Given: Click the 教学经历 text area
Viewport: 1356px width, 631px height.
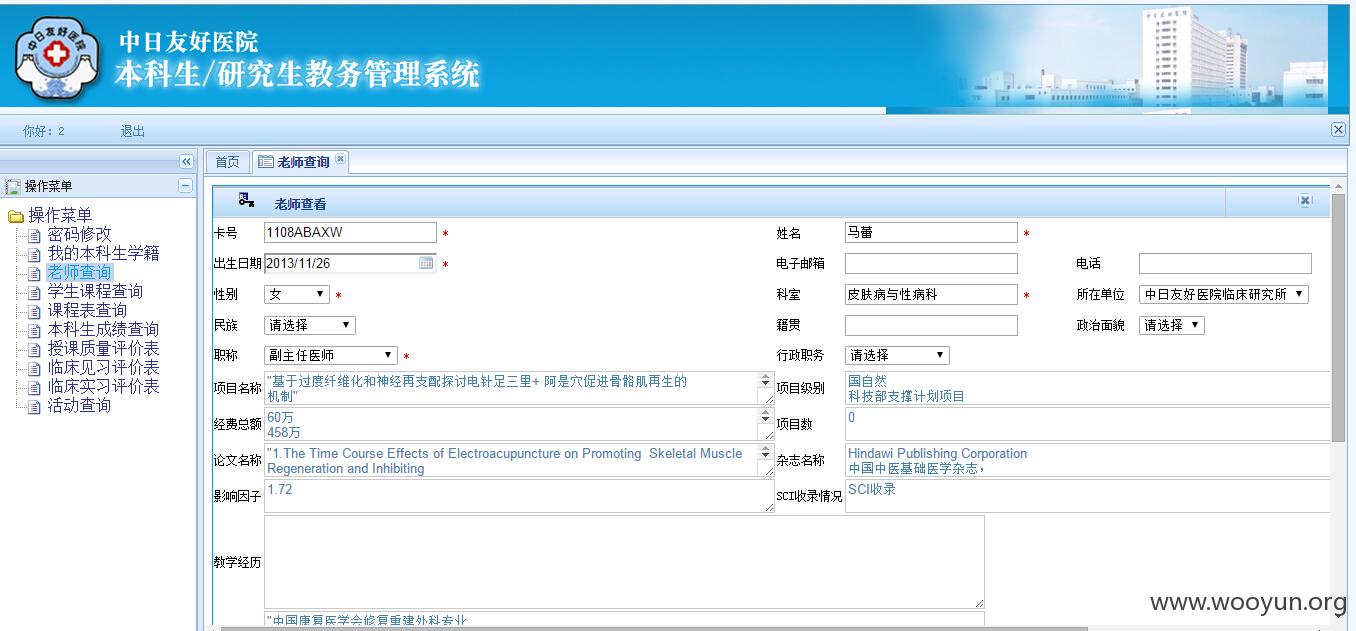Looking at the screenshot, I should tap(624, 562).
